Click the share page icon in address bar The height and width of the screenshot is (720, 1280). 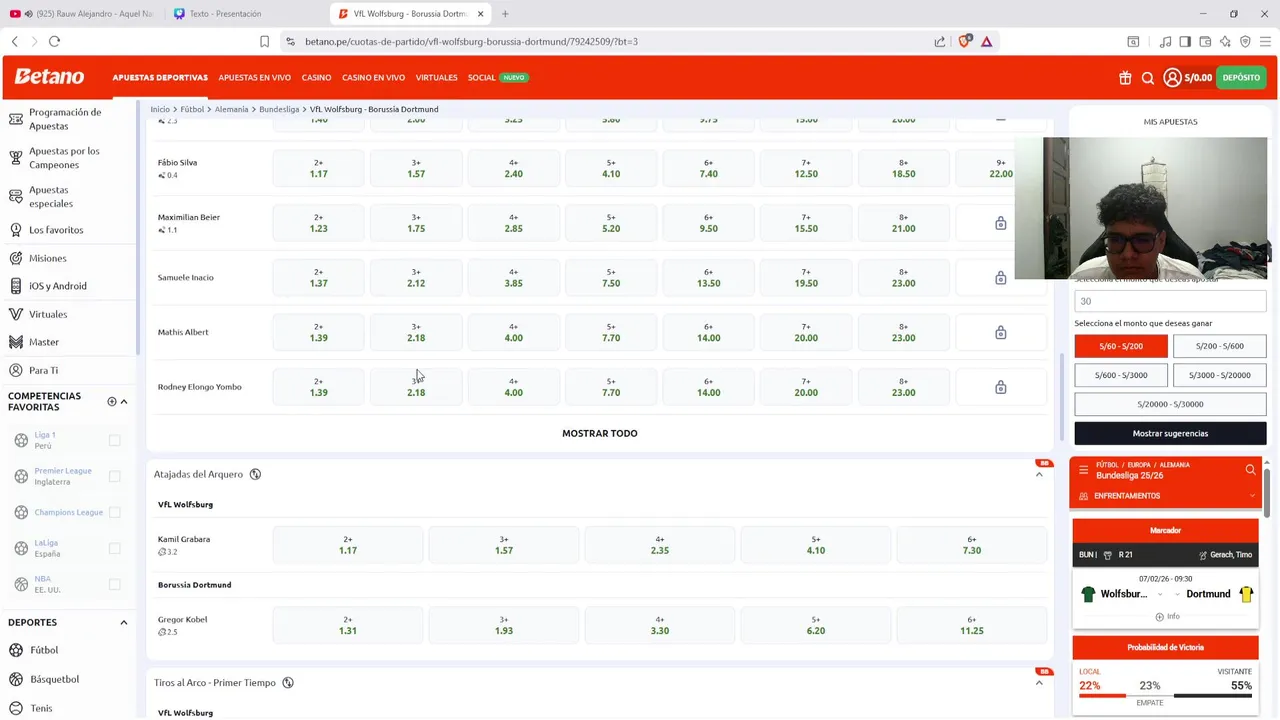point(940,41)
